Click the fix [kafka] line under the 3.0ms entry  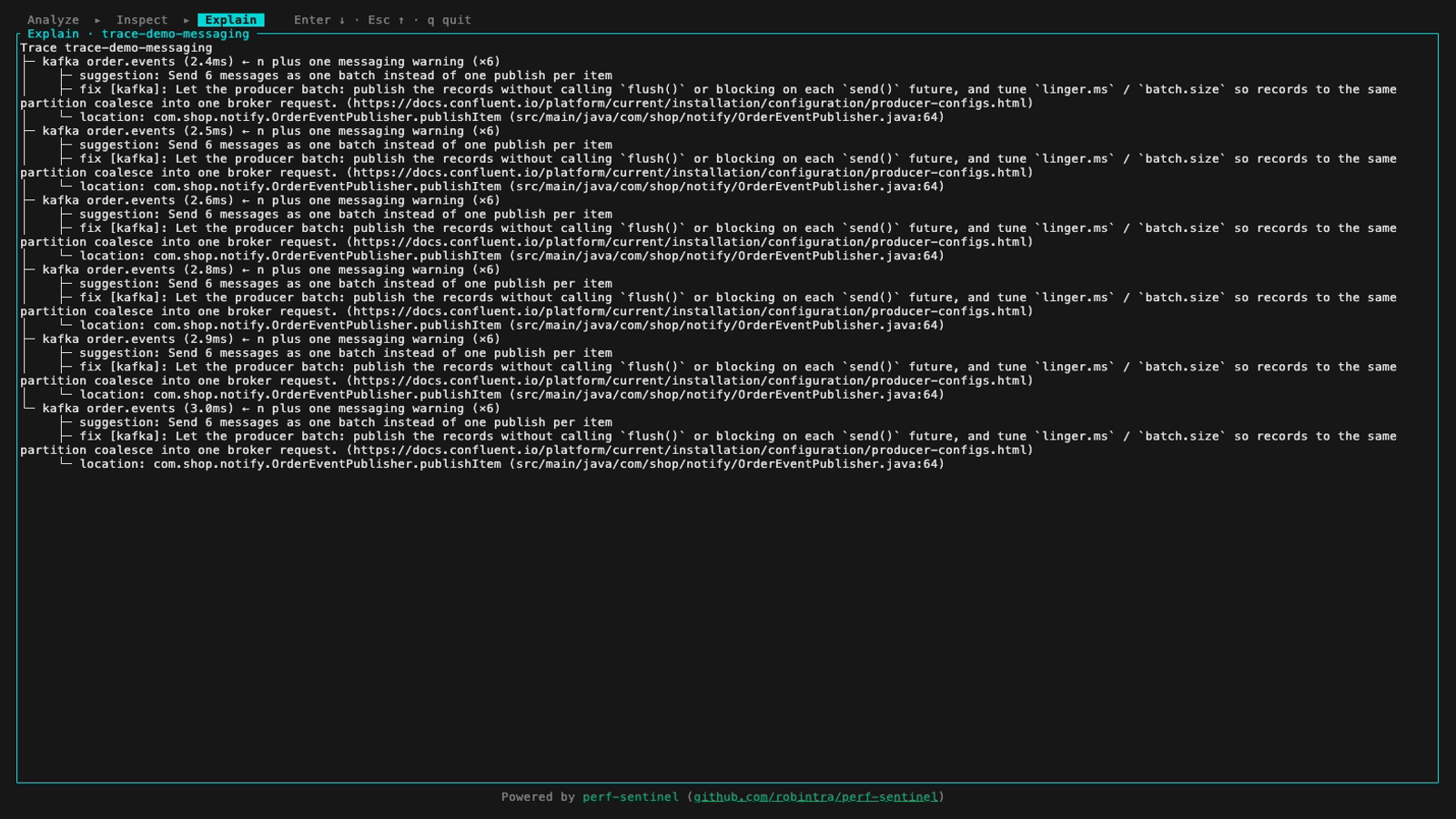coord(709,443)
